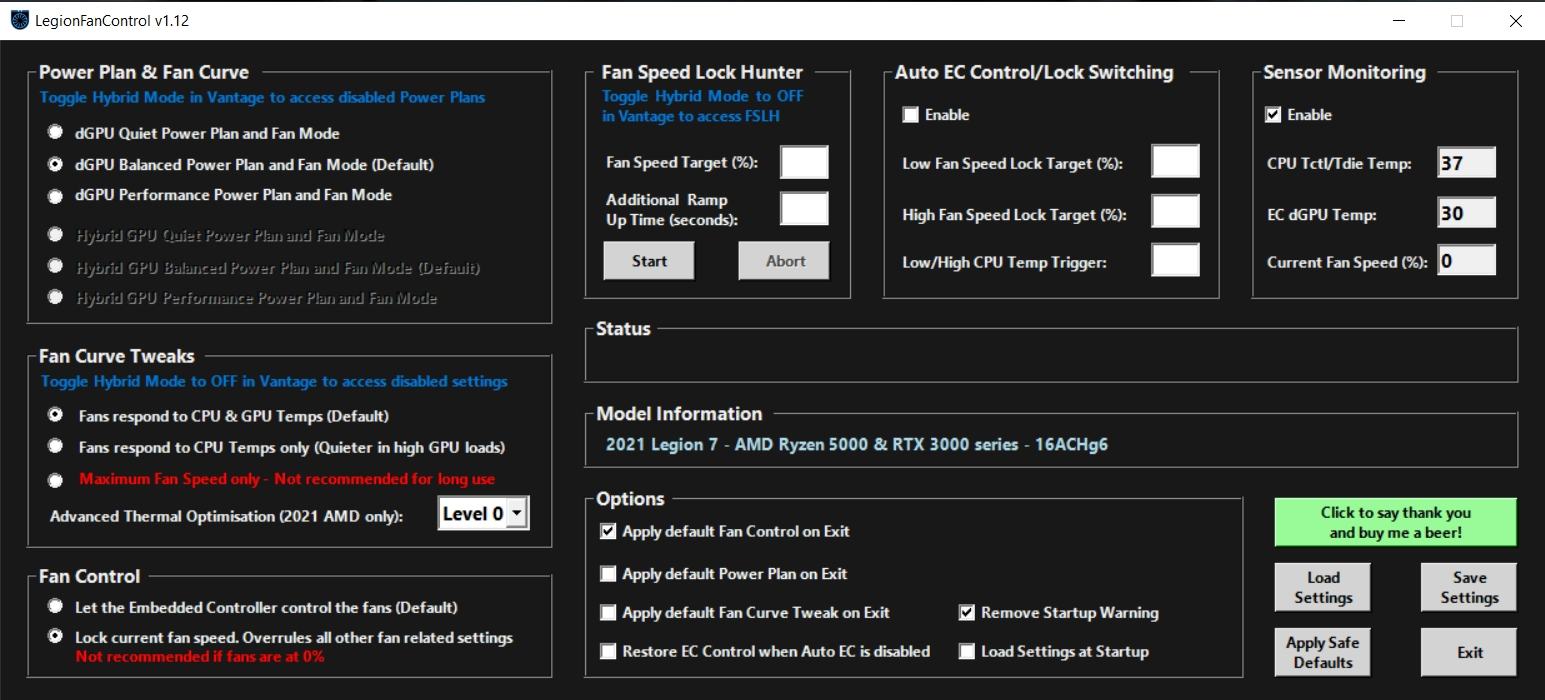Choose Fans respond to CPU Temps only

click(x=56, y=446)
